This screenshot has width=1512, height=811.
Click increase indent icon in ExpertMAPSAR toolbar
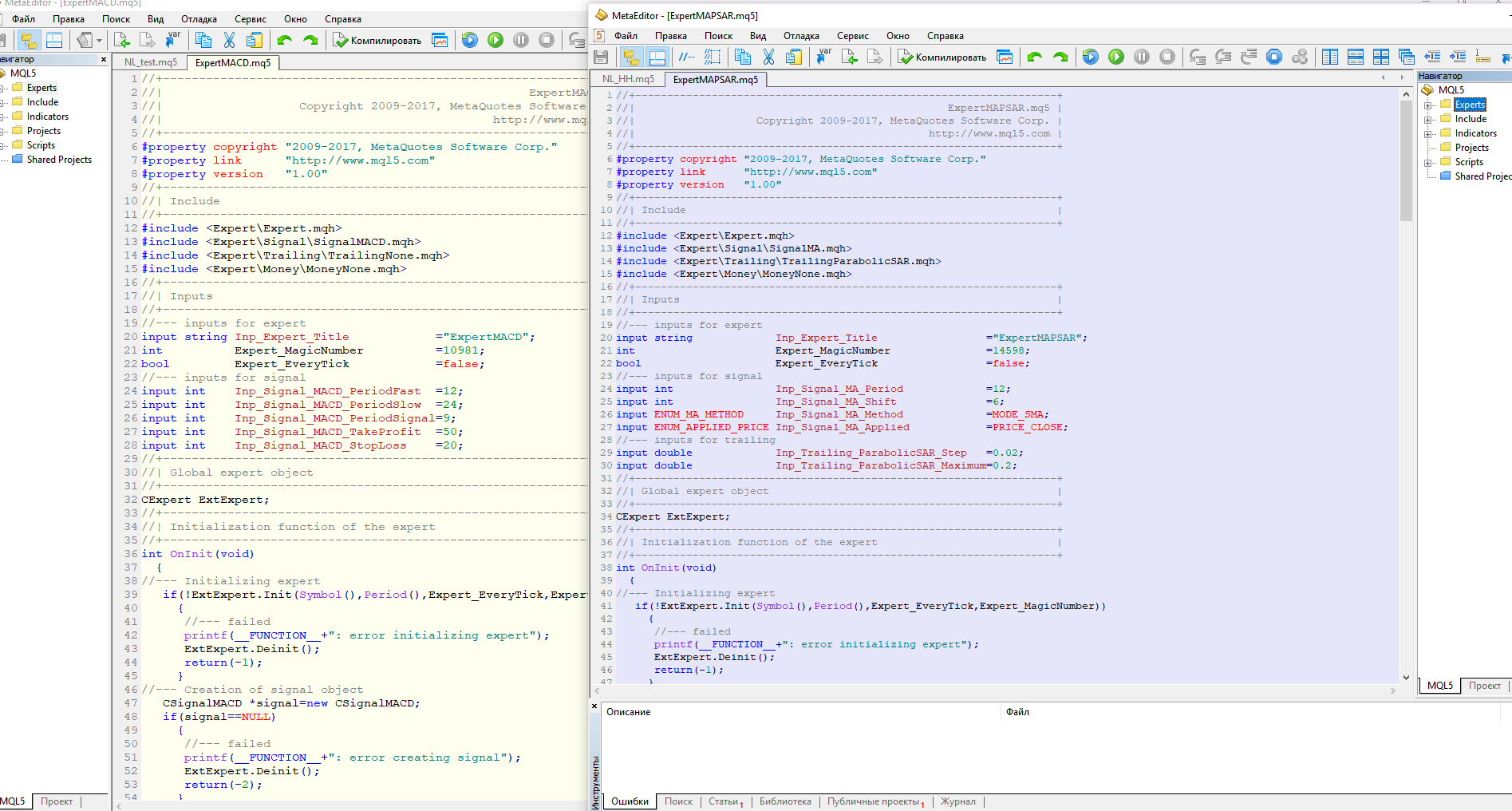coord(1458,57)
